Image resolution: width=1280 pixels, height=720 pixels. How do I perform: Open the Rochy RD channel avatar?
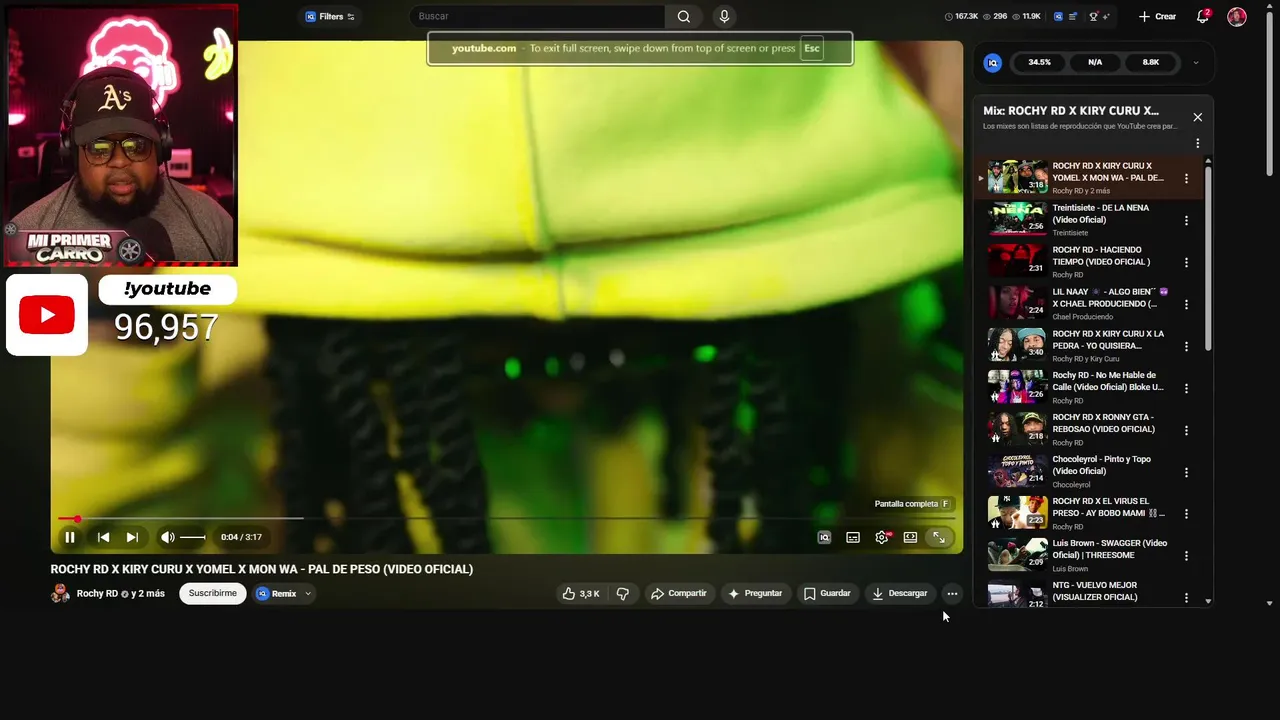tap(61, 593)
